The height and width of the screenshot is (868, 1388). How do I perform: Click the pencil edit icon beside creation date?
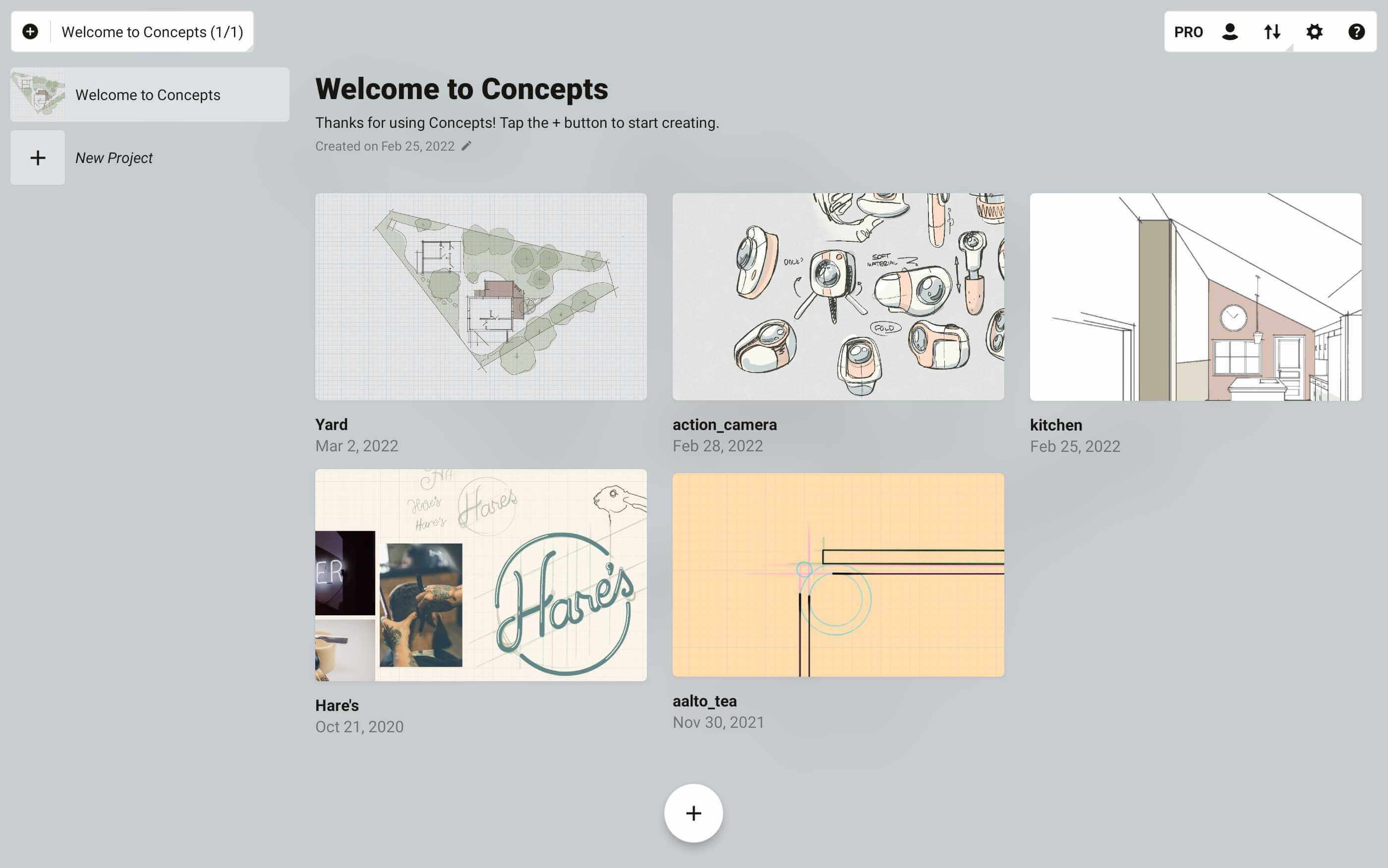coord(466,146)
